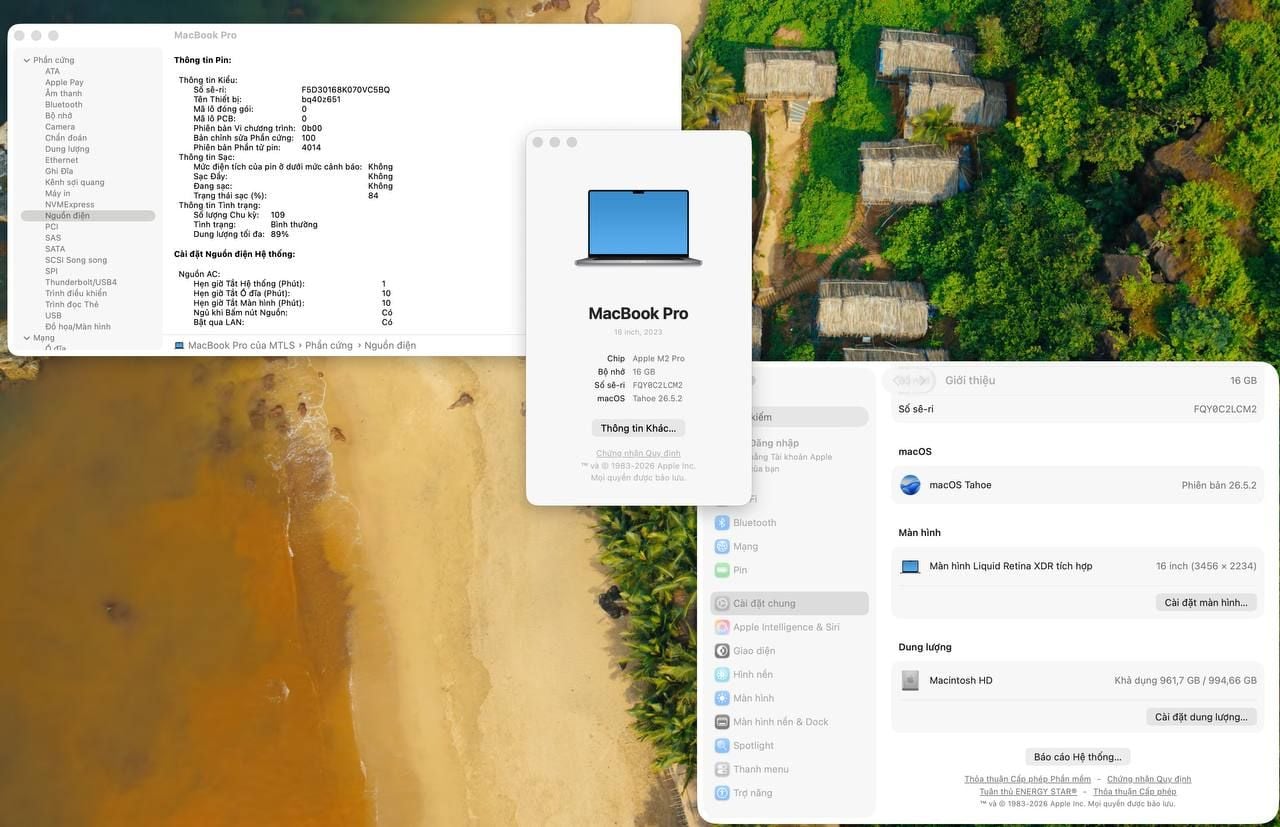
Task: Click the Trợ năng accessibility icon
Action: (722, 793)
